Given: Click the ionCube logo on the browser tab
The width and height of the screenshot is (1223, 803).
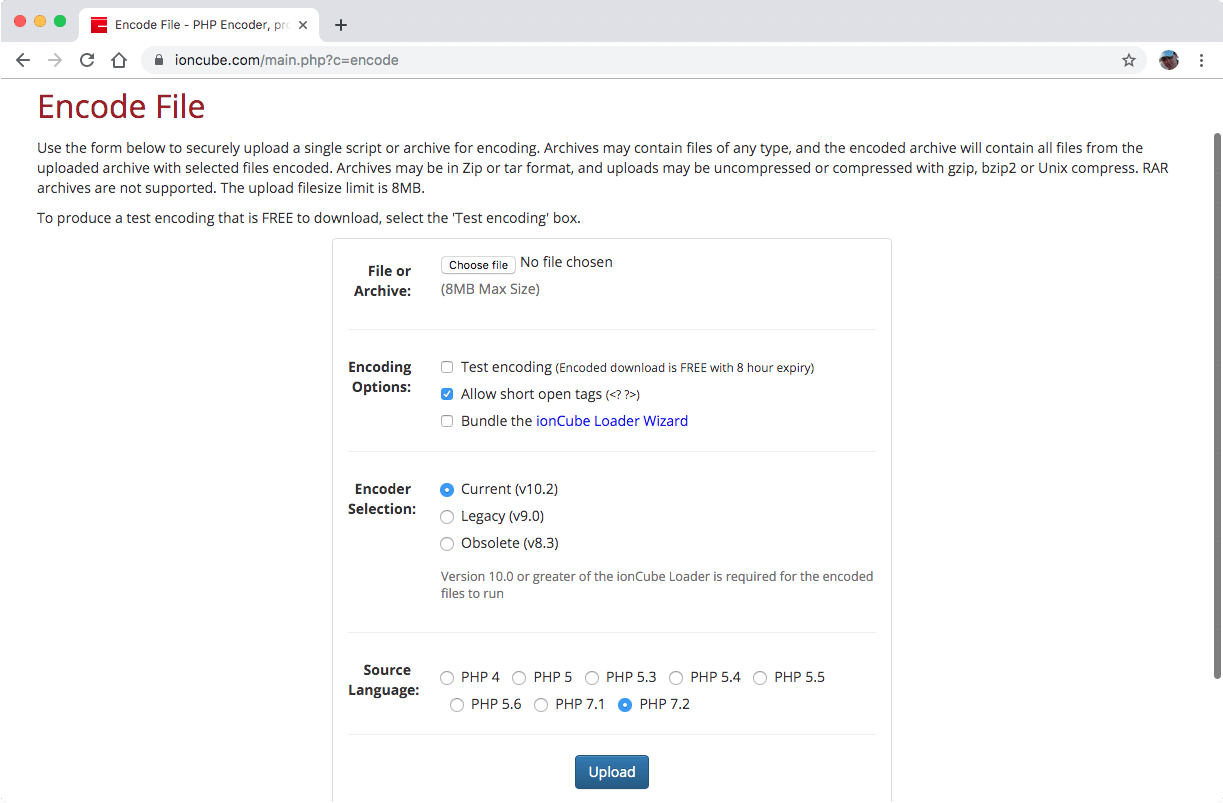Looking at the screenshot, I should (x=99, y=24).
